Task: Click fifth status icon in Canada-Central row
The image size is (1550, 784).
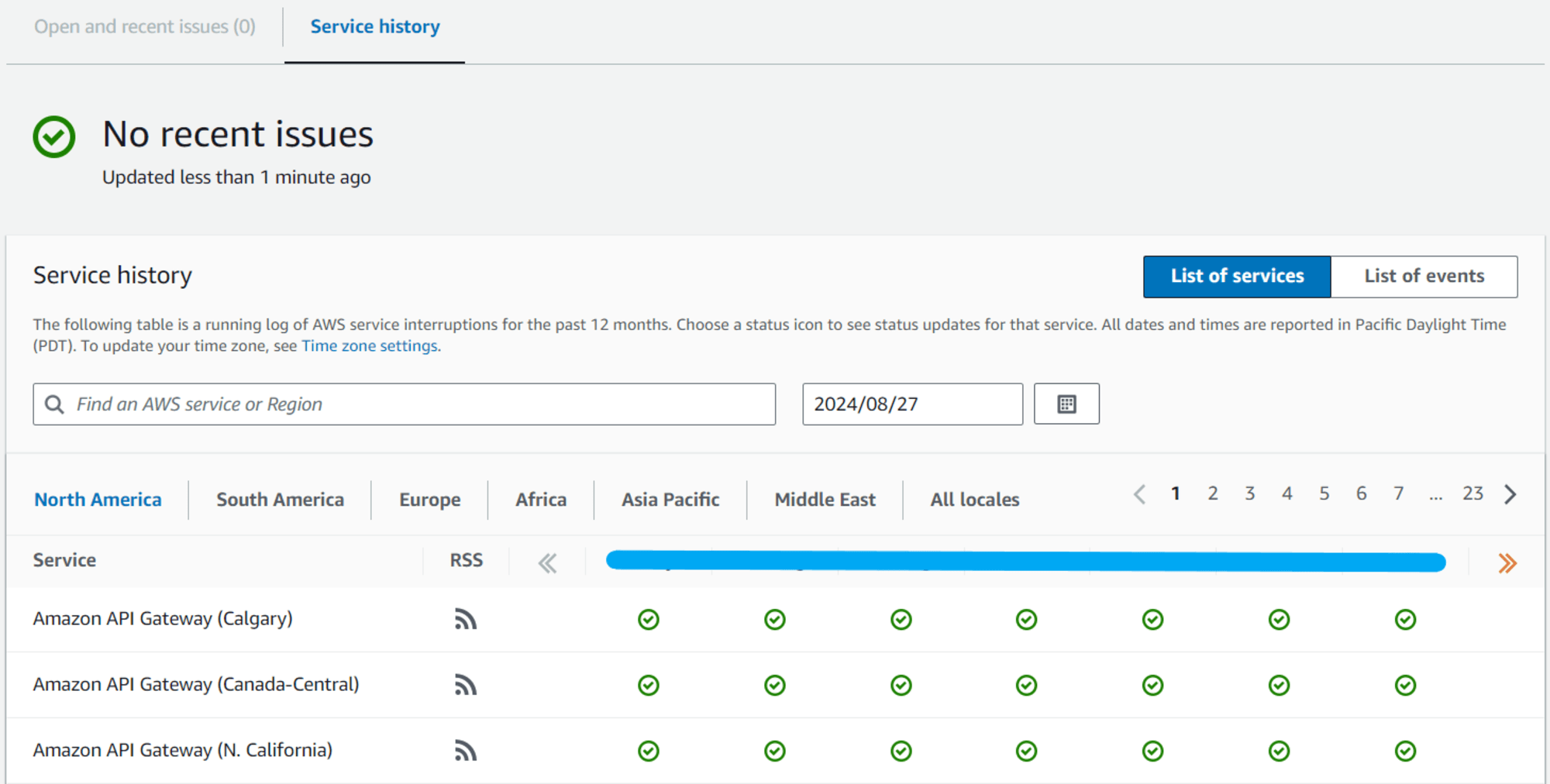Action: [1153, 686]
